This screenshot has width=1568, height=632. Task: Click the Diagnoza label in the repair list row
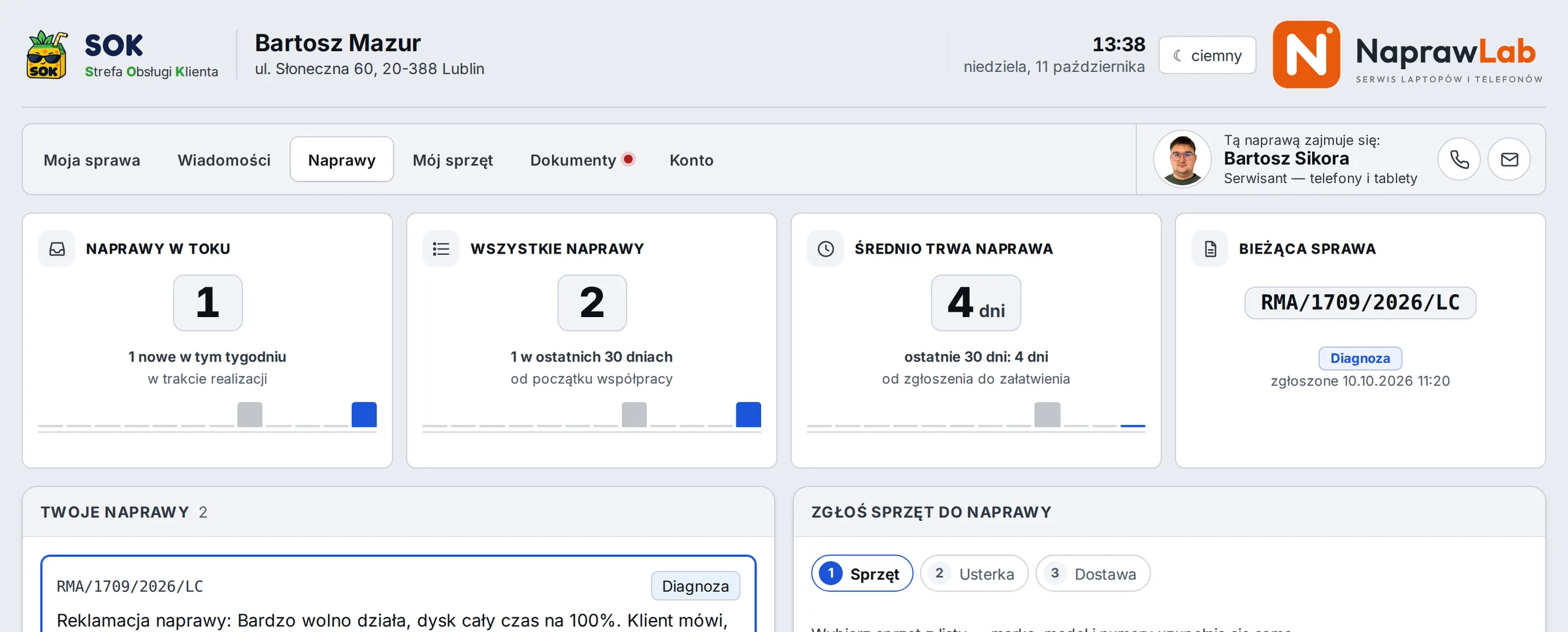(x=695, y=586)
